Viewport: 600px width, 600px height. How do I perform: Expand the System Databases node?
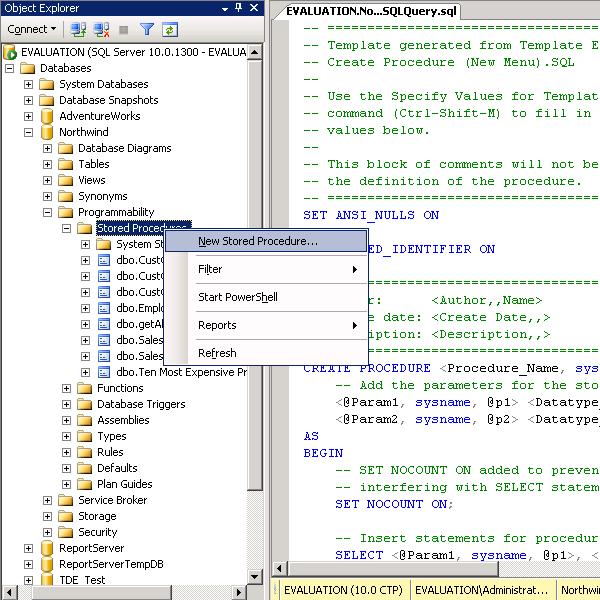(x=28, y=84)
